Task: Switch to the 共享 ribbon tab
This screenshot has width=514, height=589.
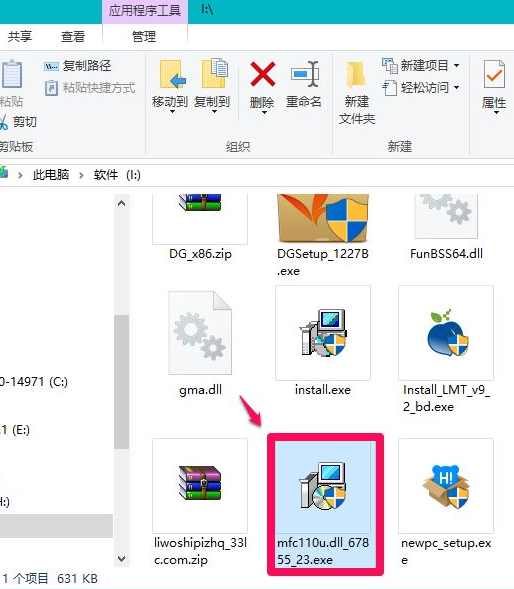Action: coord(20,36)
